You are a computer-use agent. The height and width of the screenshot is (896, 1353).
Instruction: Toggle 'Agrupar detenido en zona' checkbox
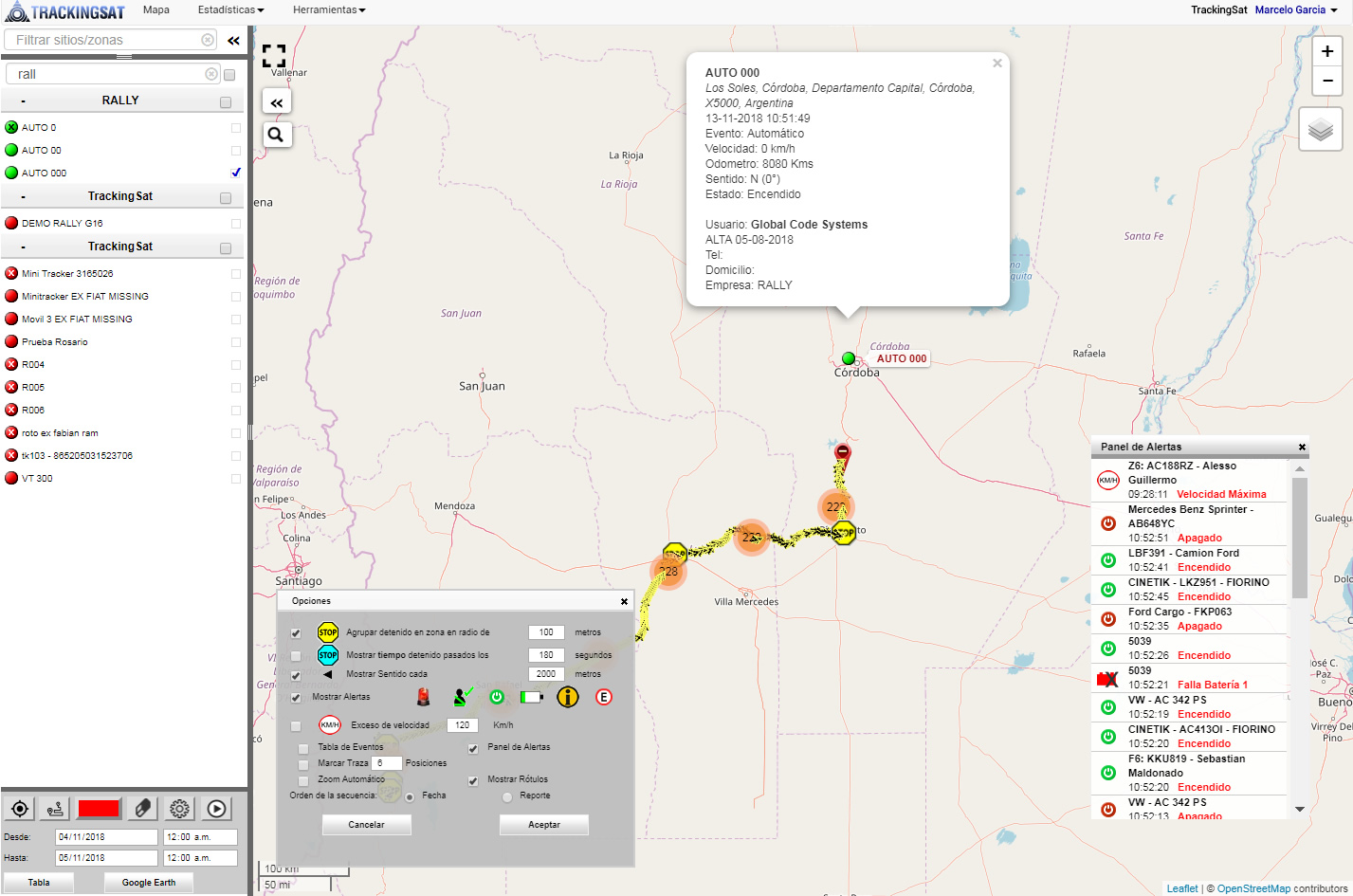(296, 633)
